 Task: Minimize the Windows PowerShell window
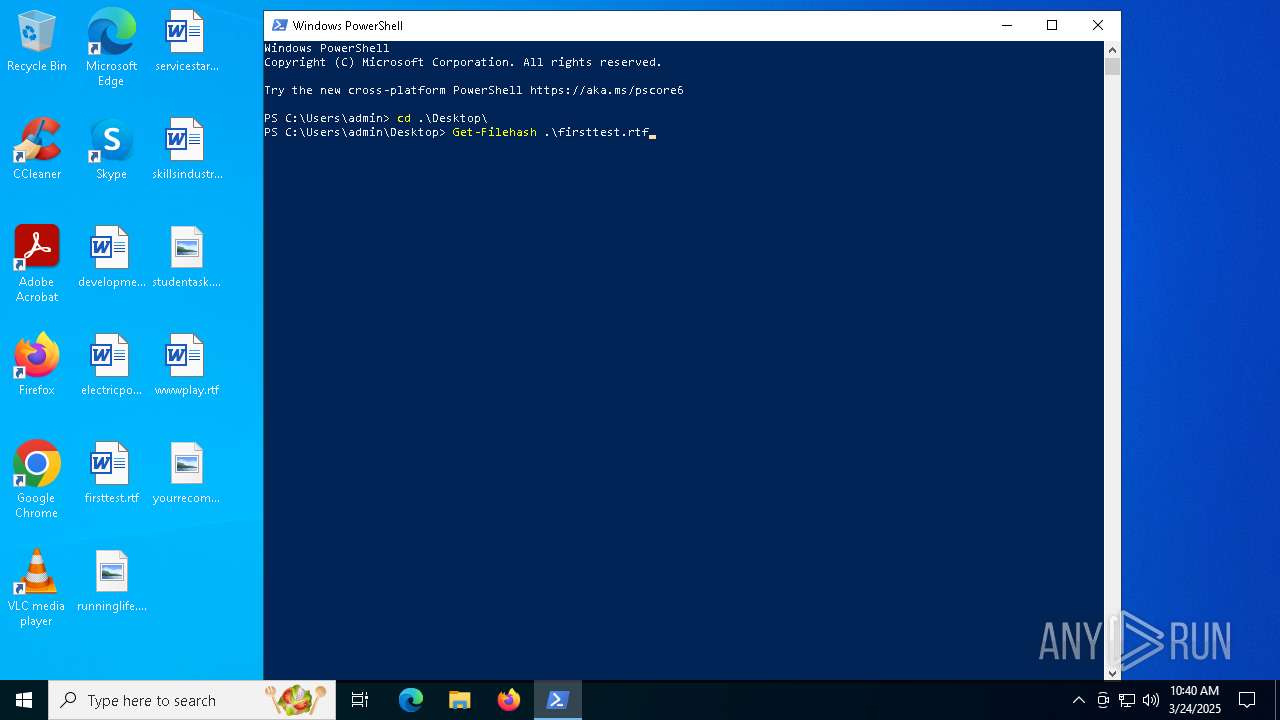point(1006,25)
